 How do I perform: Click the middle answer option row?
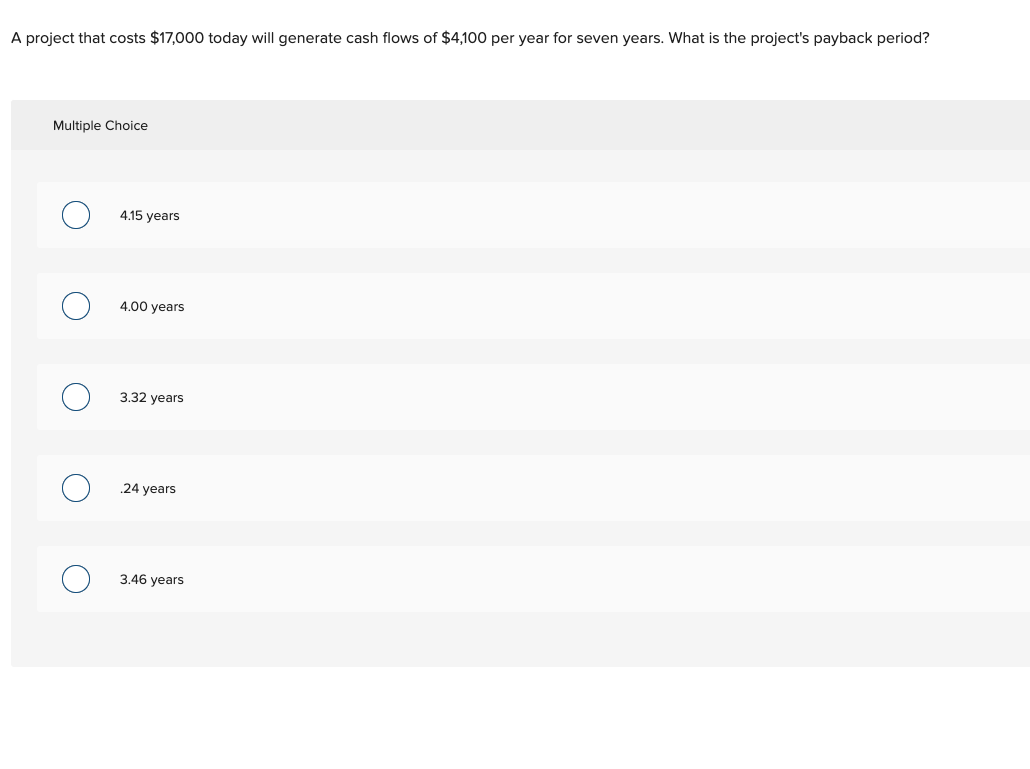coord(500,397)
